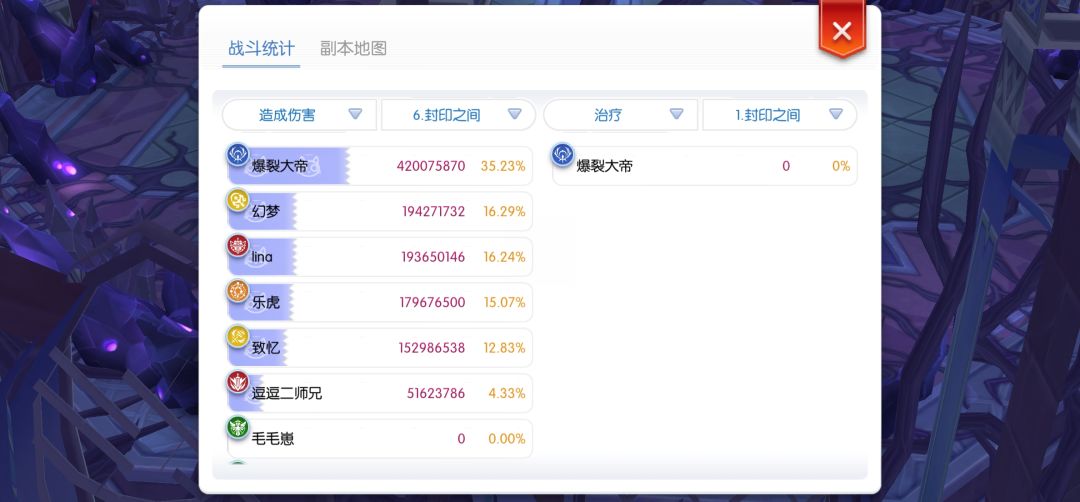This screenshot has height=502, width=1080.
Task: Switch to the 战斗统计 tab
Action: [x=261, y=48]
